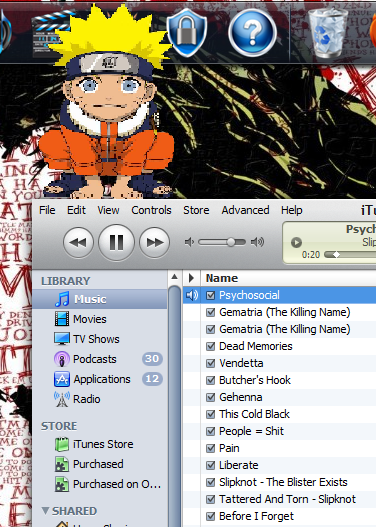Open the Help menu
The height and width of the screenshot is (527, 376).
292,210
